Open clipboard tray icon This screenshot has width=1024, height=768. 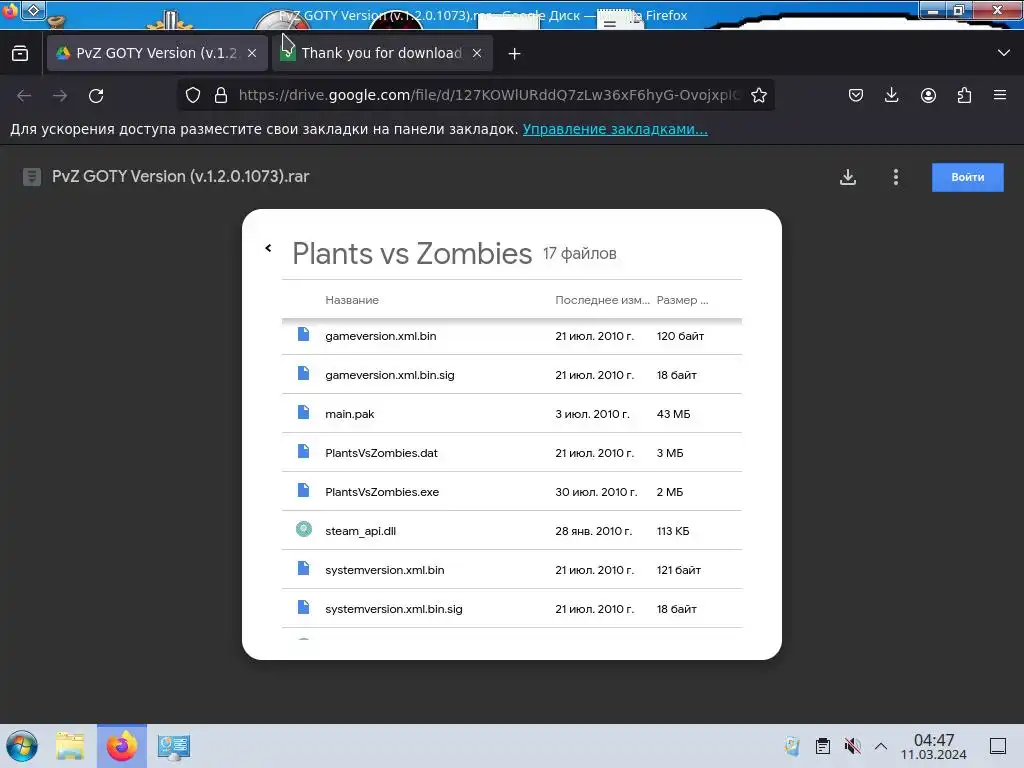click(x=823, y=746)
